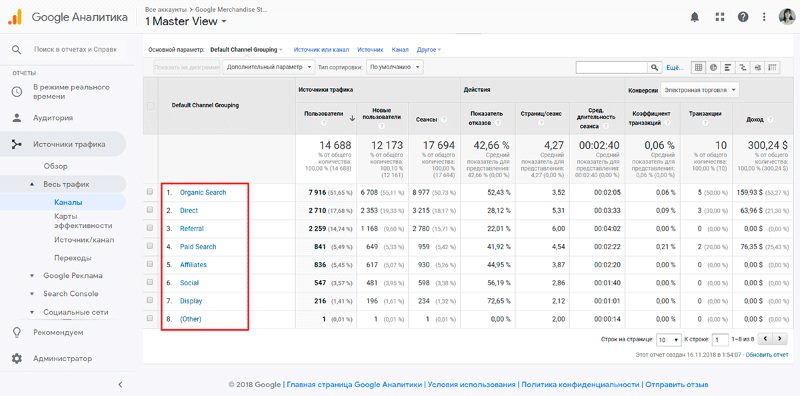Open Карты эффективности report
This screenshot has height=396, width=800.
coord(83,221)
